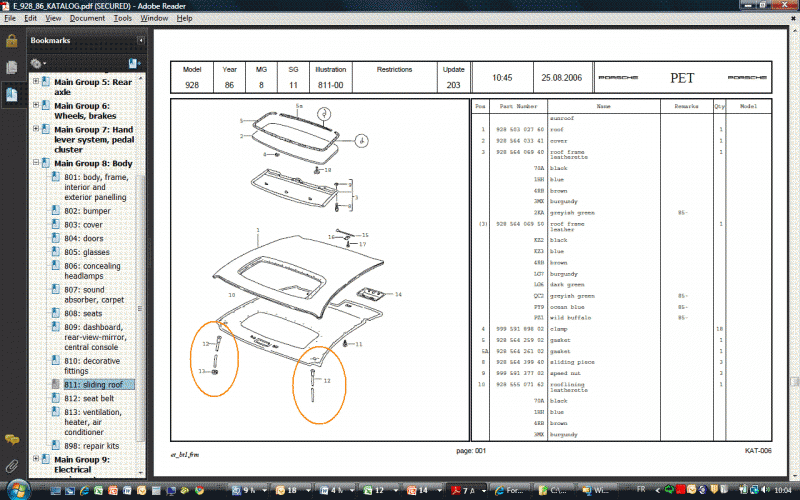The width and height of the screenshot is (800, 500).
Task: Open the Pages thumbnails panel icon
Action: (12, 67)
